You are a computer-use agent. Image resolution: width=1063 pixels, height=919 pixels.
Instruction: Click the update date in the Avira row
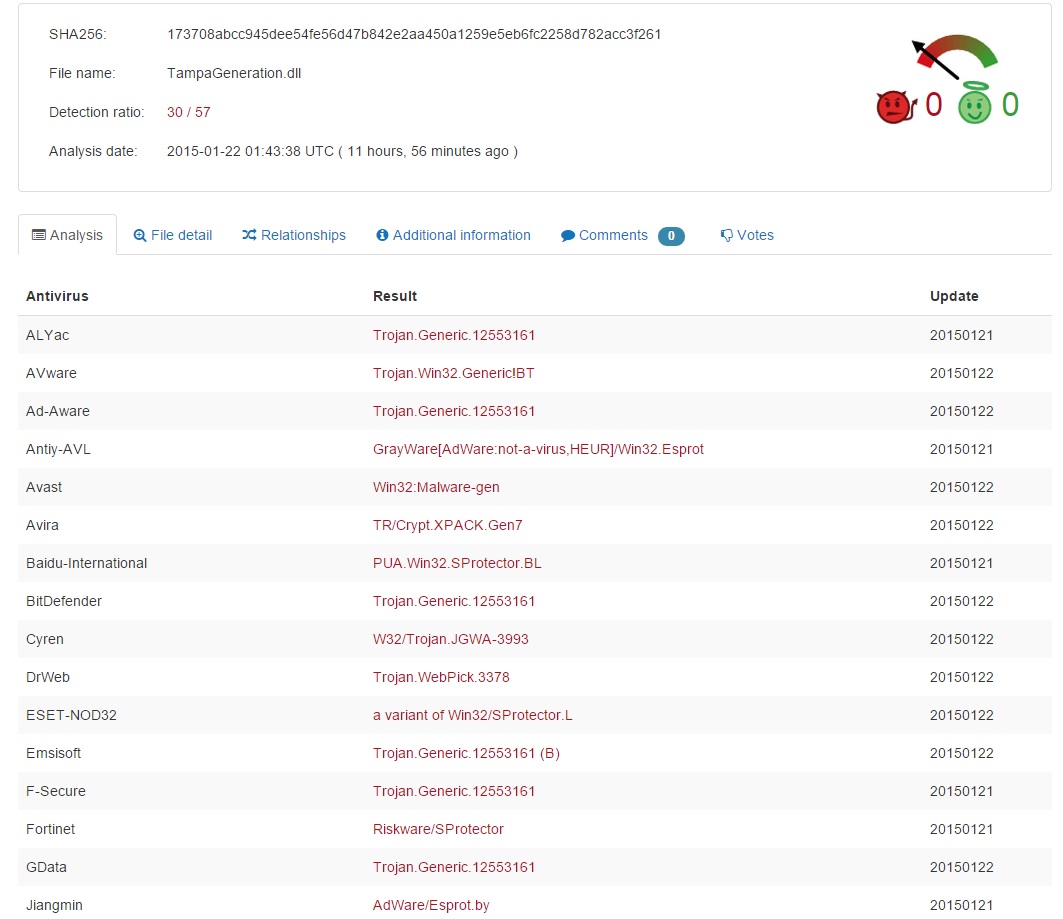(x=961, y=525)
